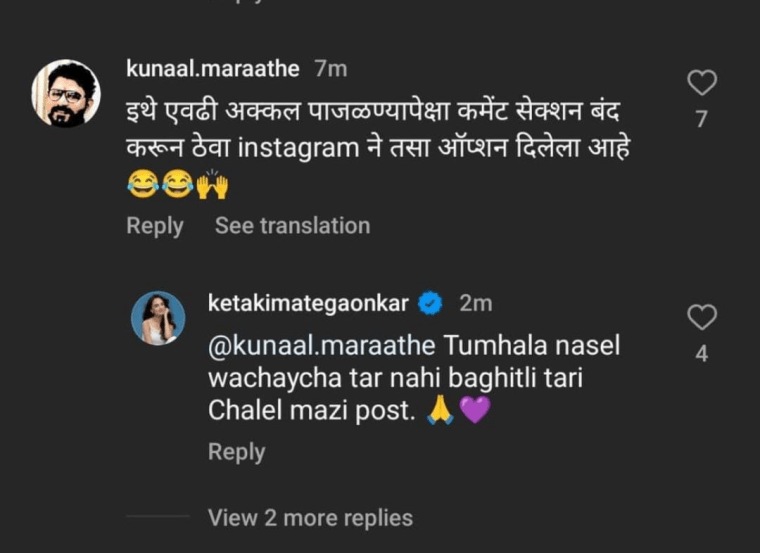
Task: Click the purple heart emoji
Action: click(x=475, y=411)
